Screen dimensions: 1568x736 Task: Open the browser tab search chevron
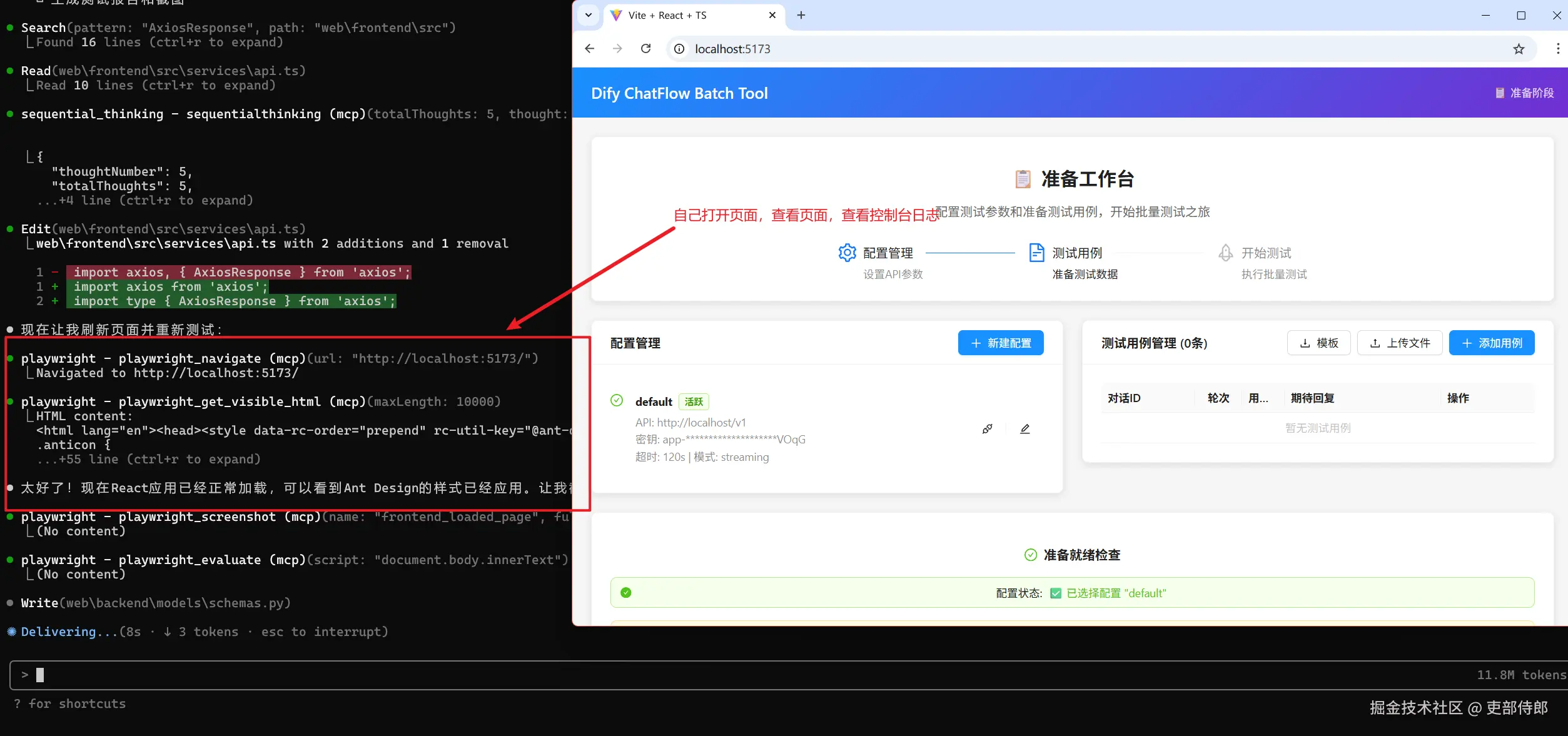pyautogui.click(x=588, y=15)
